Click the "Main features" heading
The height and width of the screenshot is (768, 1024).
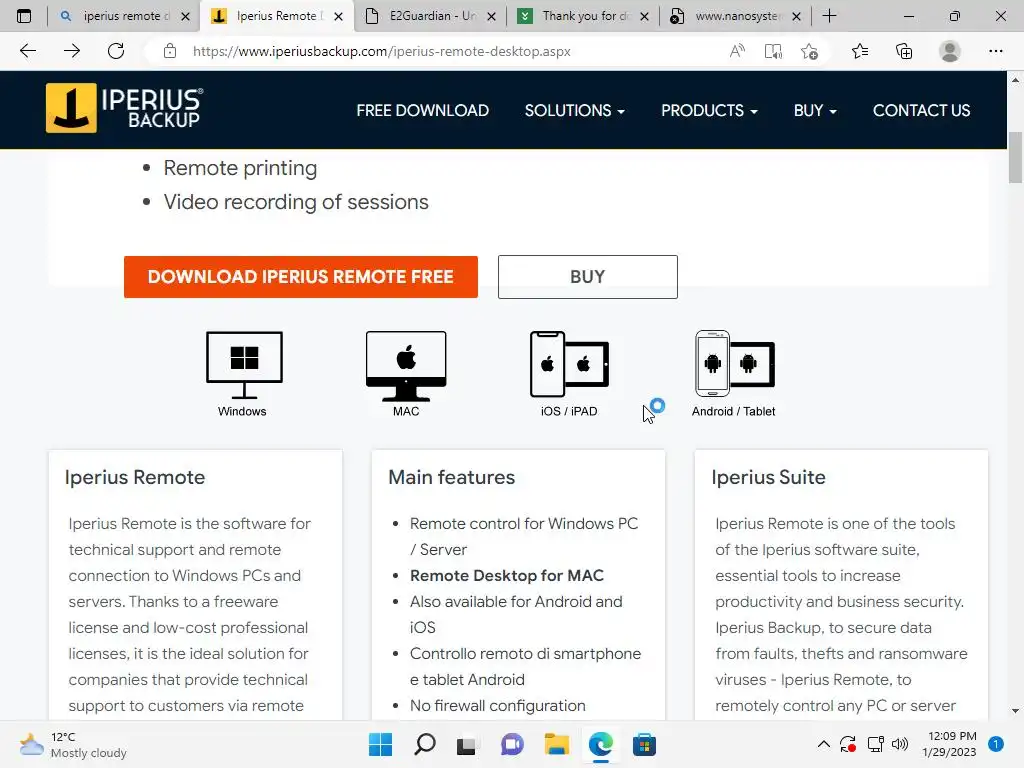[x=451, y=477]
